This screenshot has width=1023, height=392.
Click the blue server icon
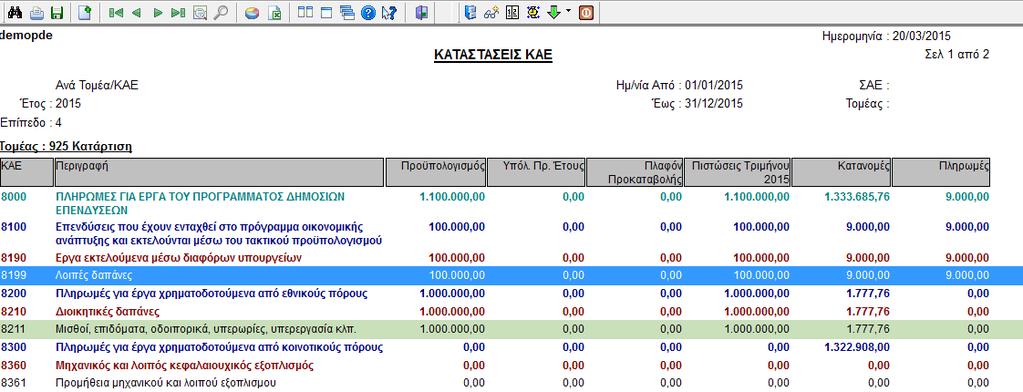pos(470,12)
